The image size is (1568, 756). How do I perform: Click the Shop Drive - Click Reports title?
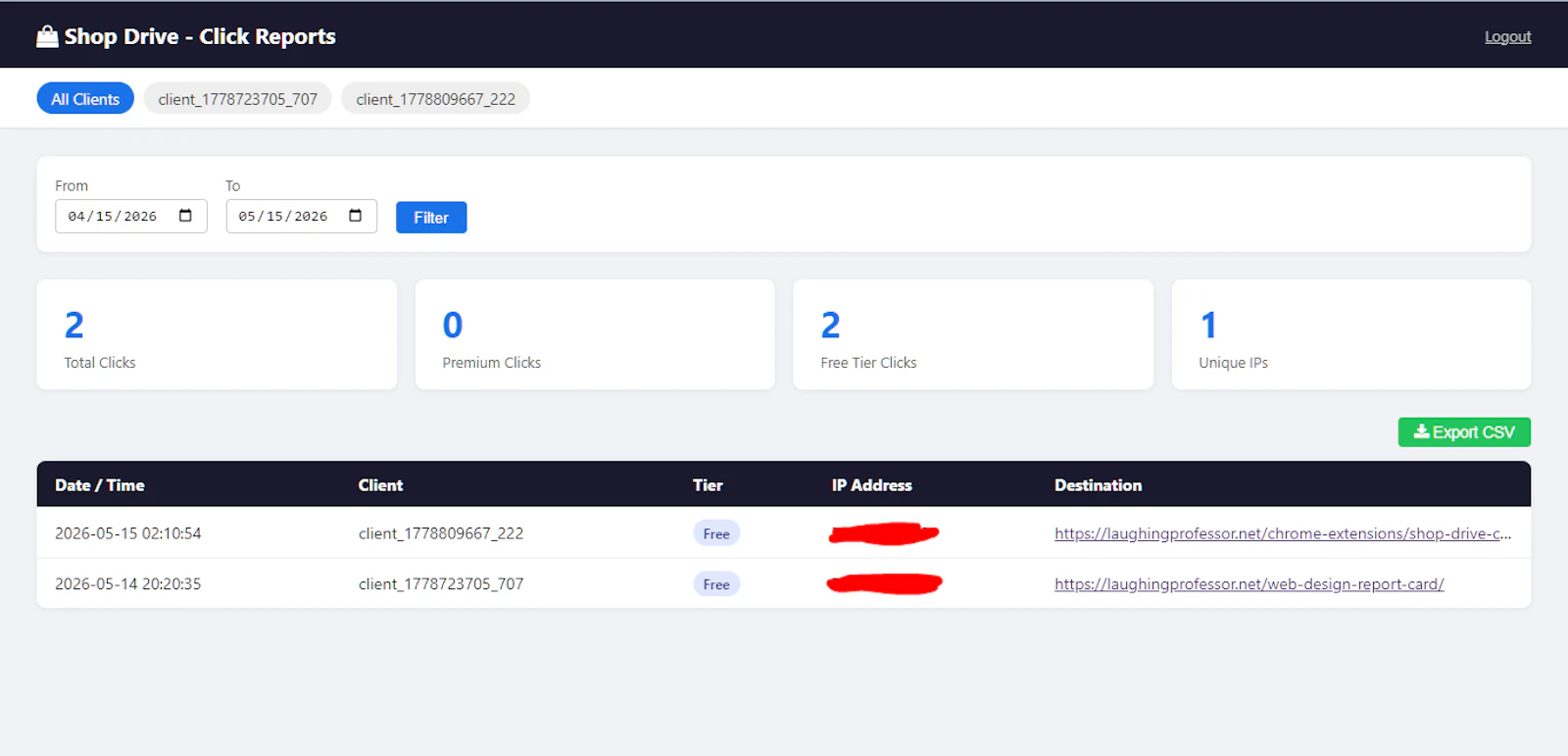point(200,36)
